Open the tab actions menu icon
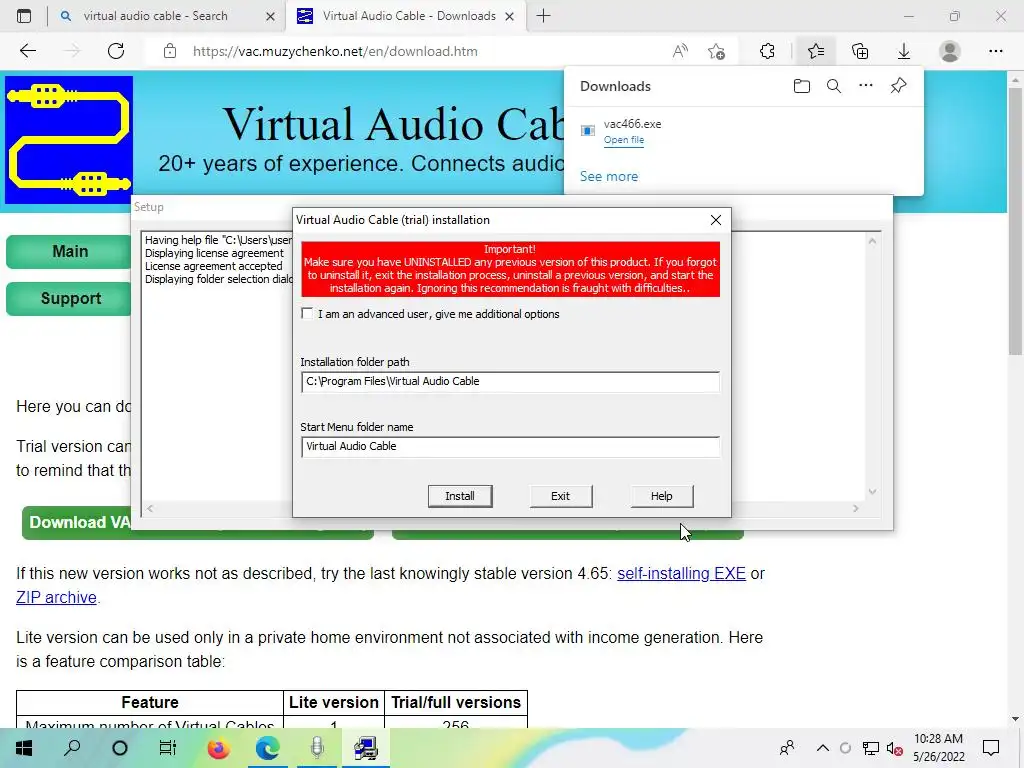1024x768 pixels. 24,16
